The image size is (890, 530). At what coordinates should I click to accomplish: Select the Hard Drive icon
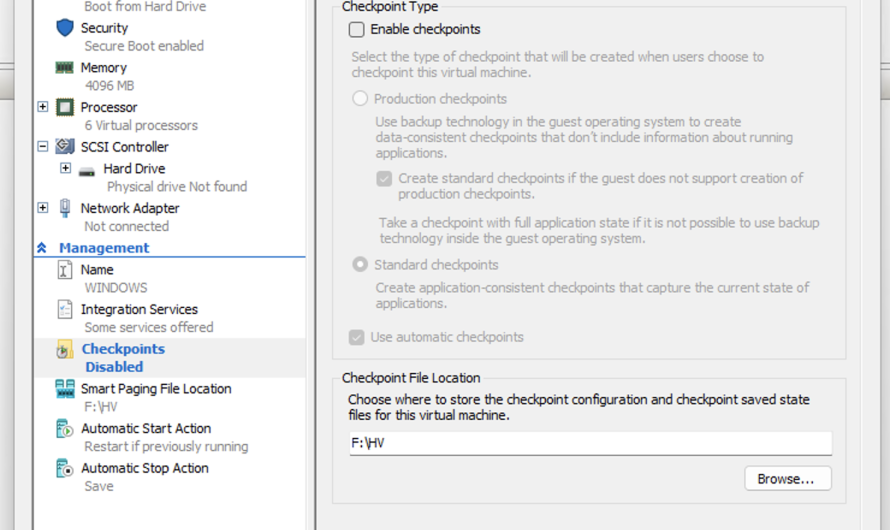point(87,170)
